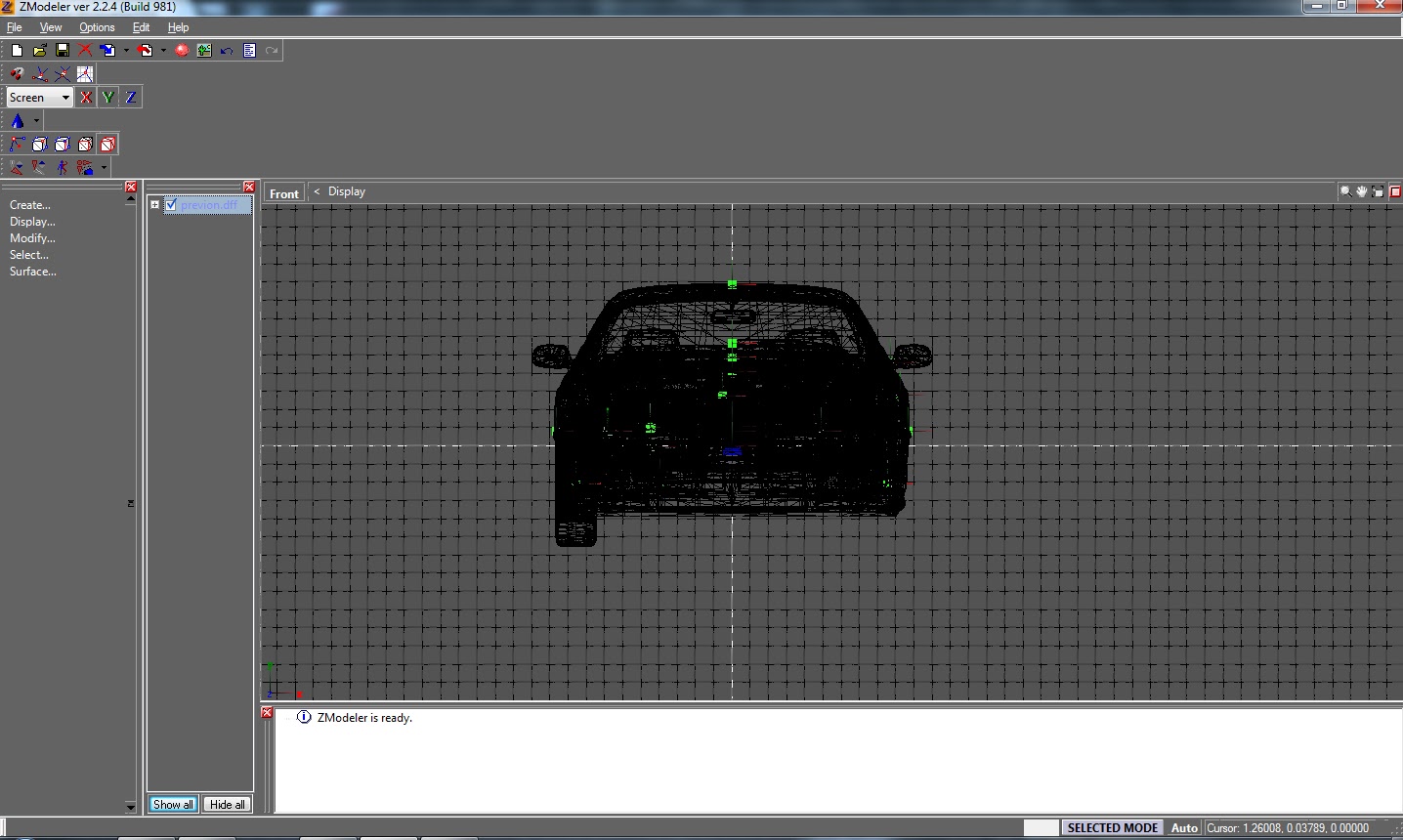Switch to objects editing level cube icon
The height and width of the screenshot is (840, 1403).
click(x=85, y=144)
